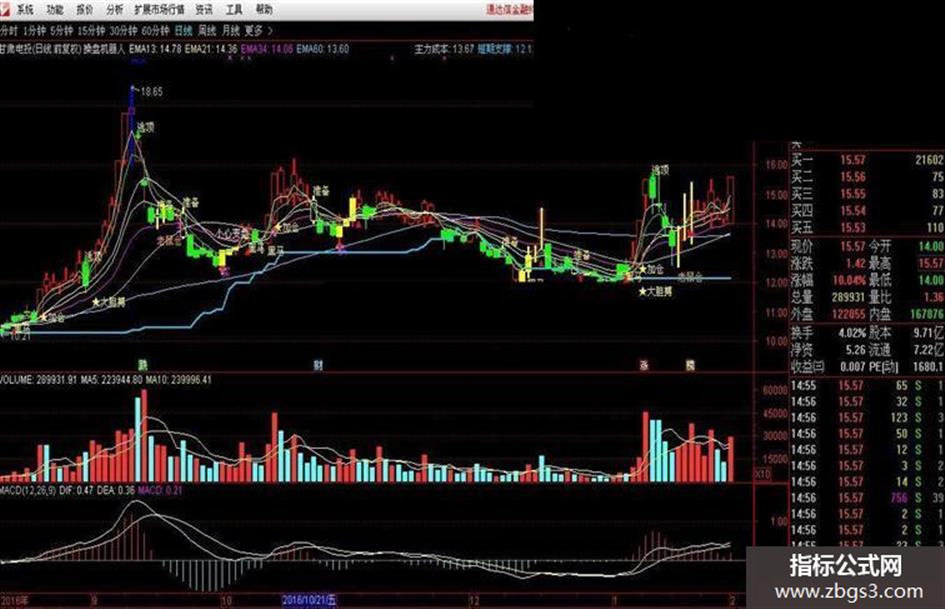The height and width of the screenshot is (609, 945).
Task: Click the 14:55 tick row with volume 65
Action: click(867, 385)
